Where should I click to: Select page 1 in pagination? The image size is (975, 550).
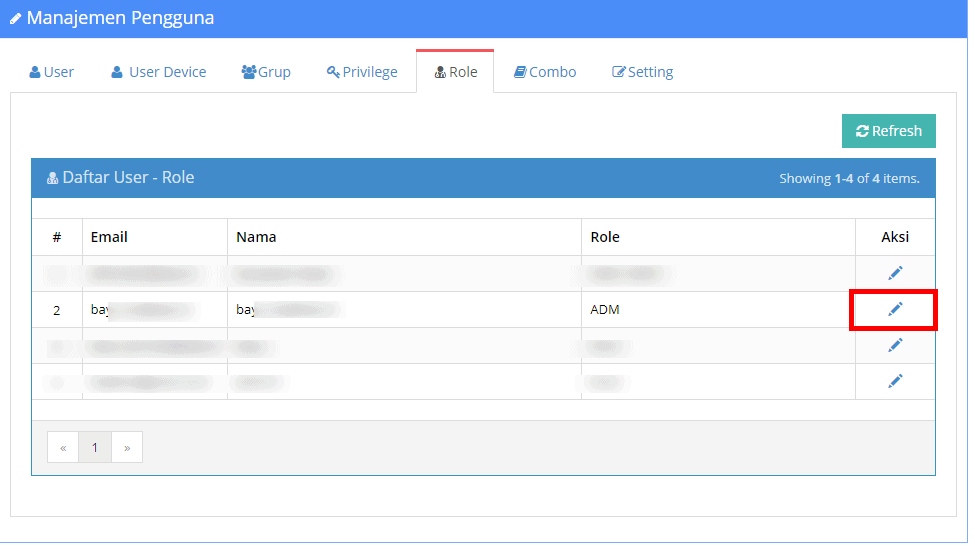95,447
